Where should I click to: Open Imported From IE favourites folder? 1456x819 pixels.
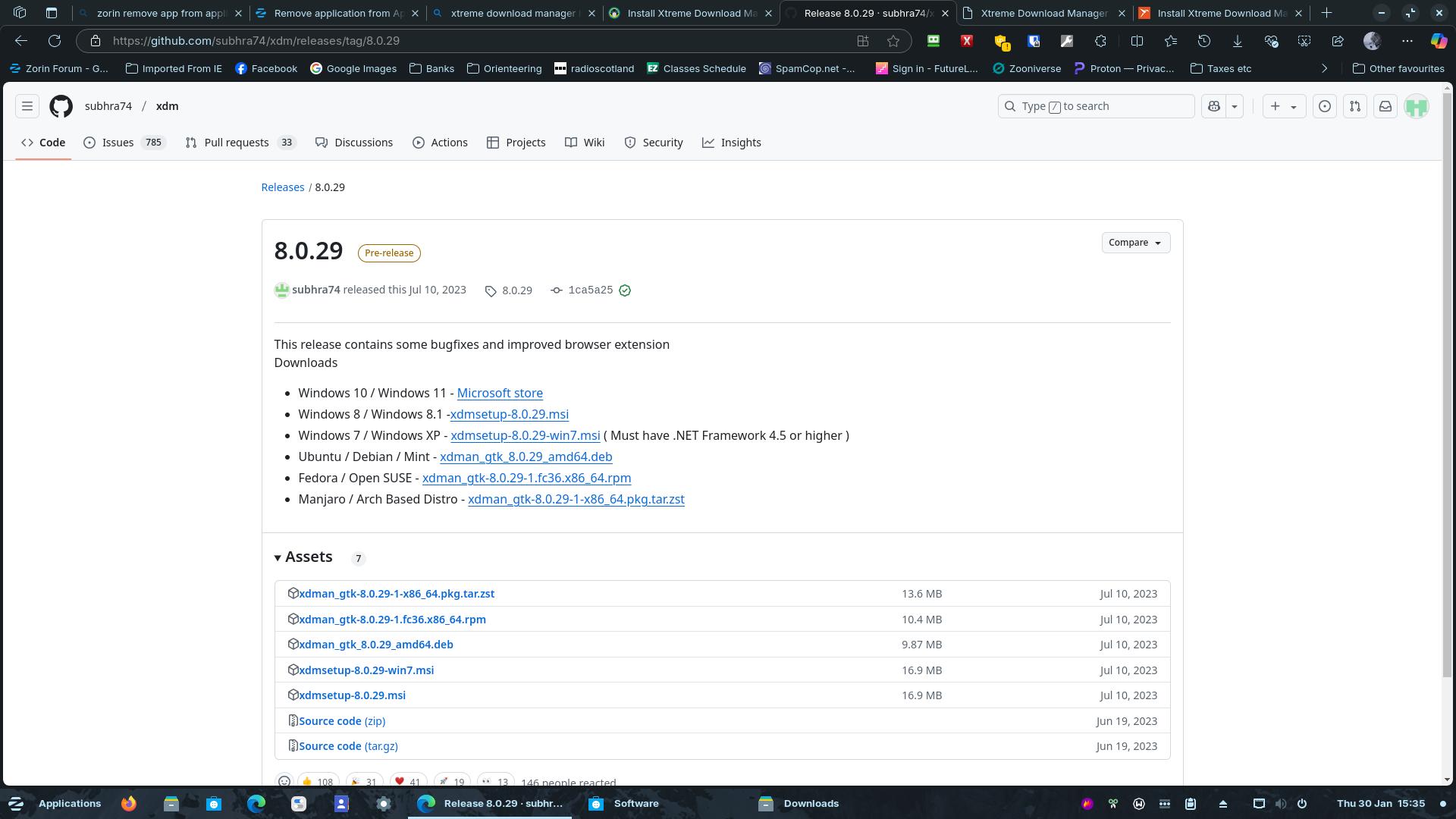click(x=174, y=68)
